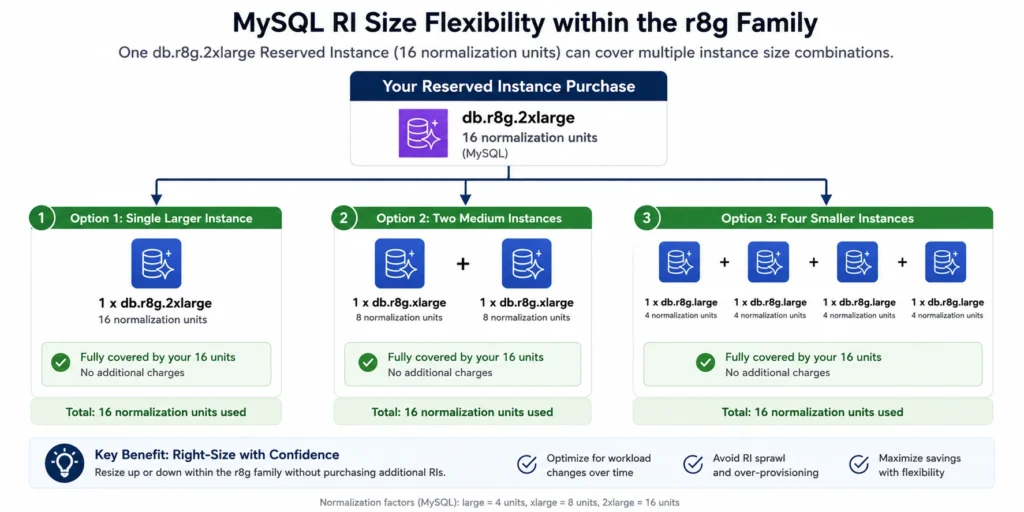The image size is (1024, 512).
Task: Click the rightmost 1 x db.r8g.large label
Action: coord(947,302)
